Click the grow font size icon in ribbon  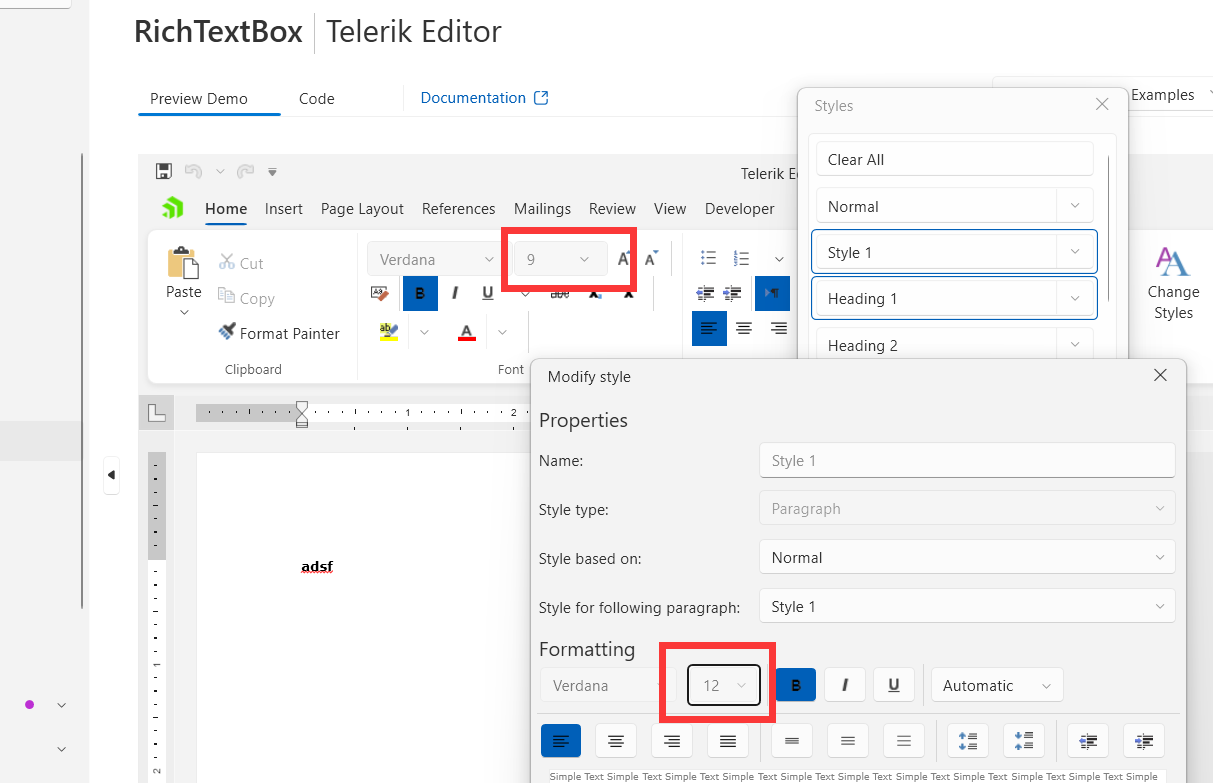pos(624,259)
